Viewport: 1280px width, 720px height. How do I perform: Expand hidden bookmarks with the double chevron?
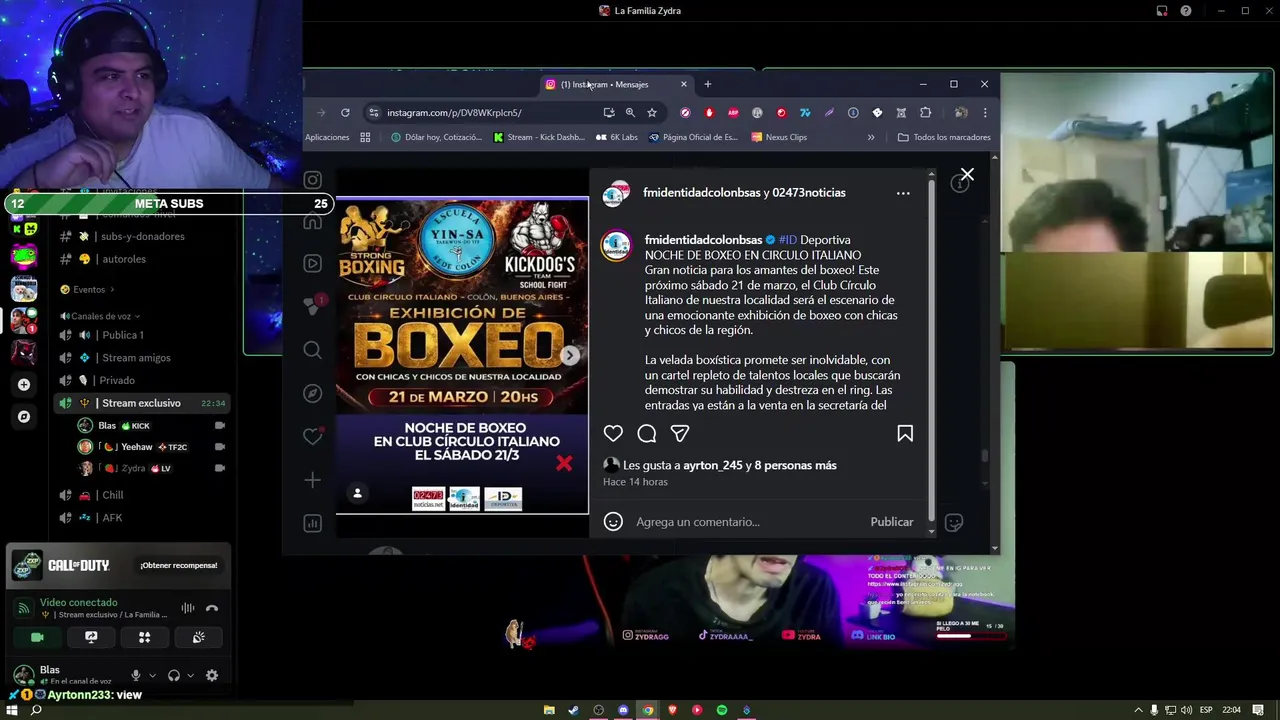(871, 137)
